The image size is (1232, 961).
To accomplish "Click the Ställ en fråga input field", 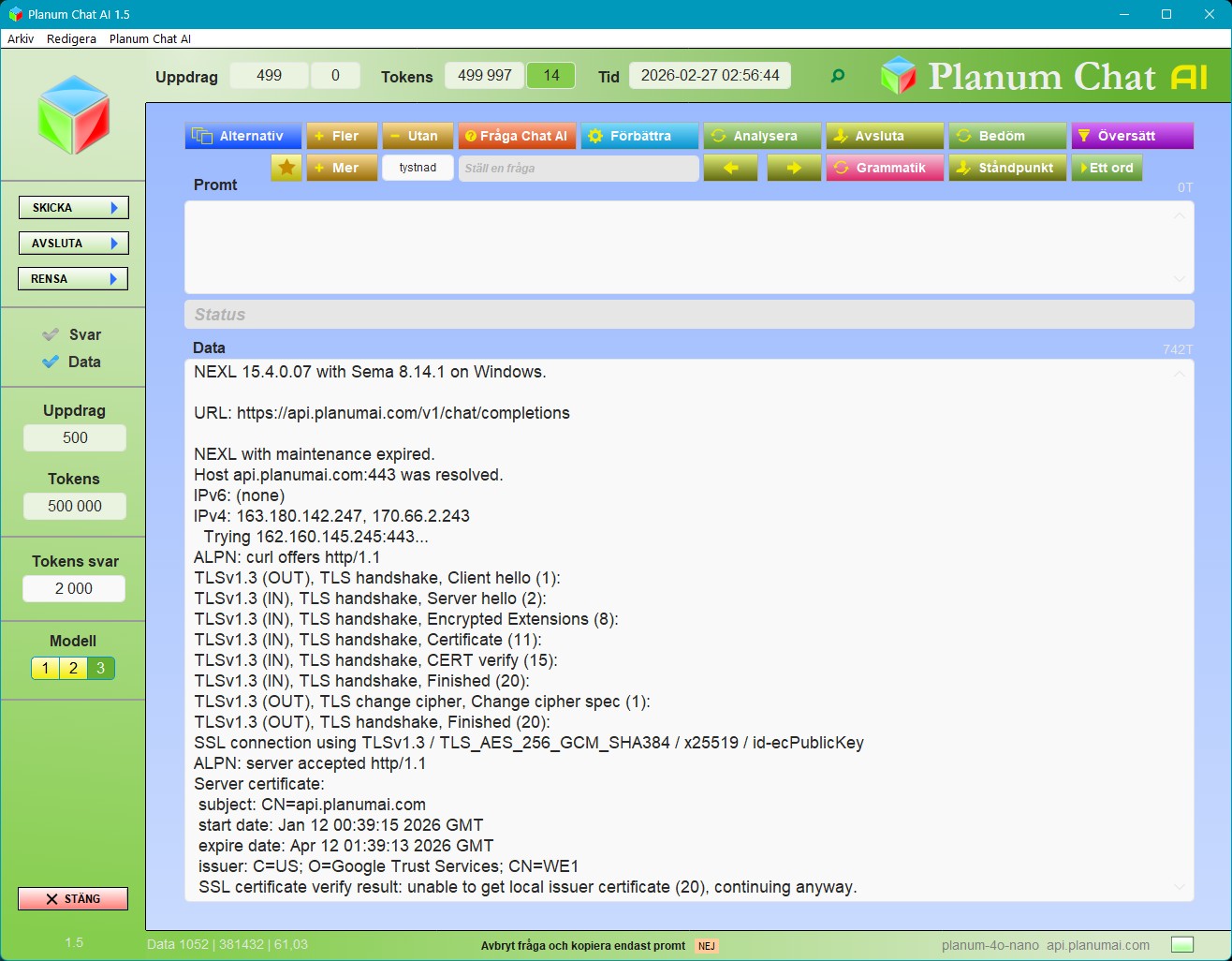I will [579, 168].
